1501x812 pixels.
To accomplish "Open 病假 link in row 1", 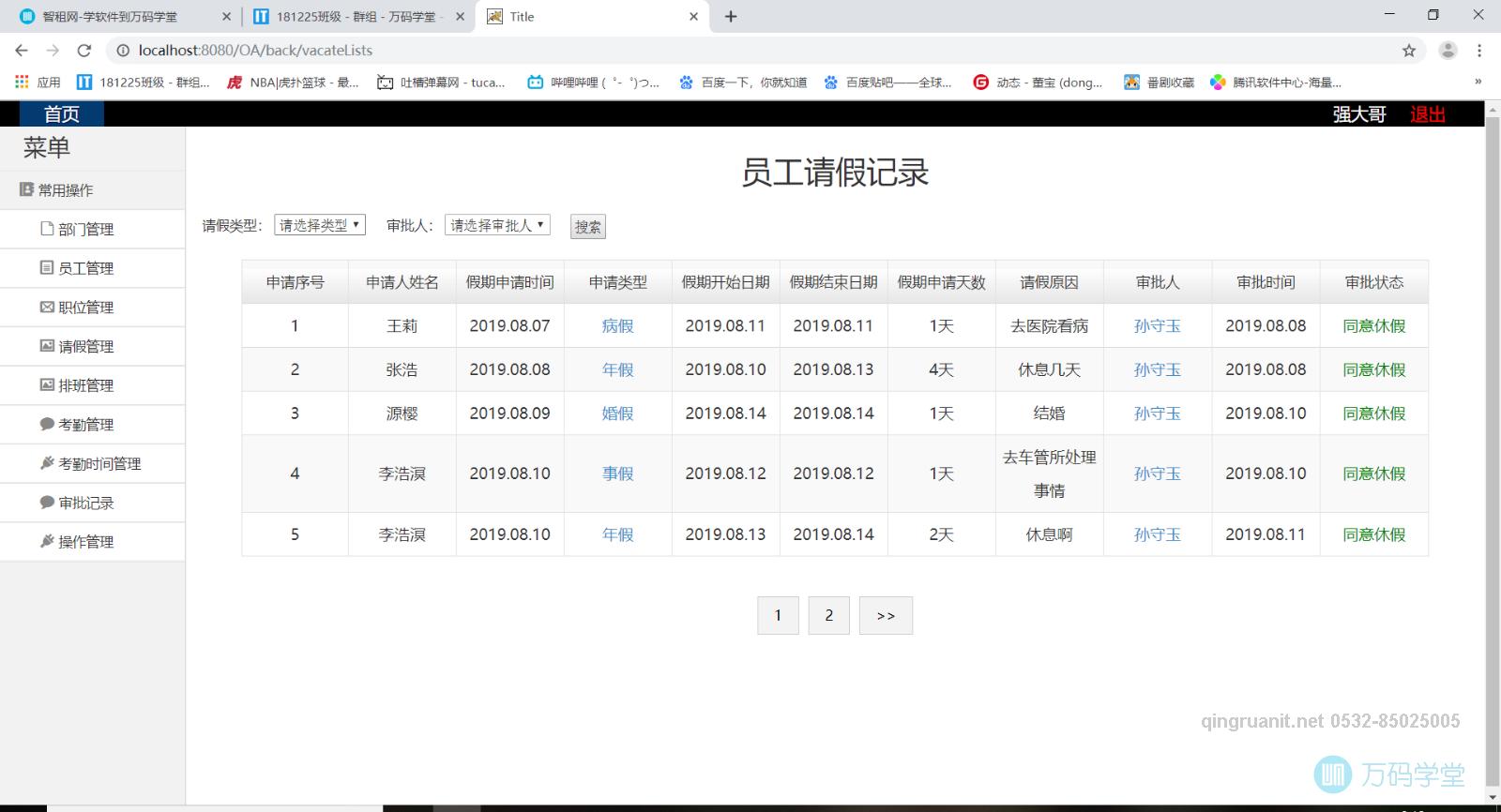I will pyautogui.click(x=617, y=325).
